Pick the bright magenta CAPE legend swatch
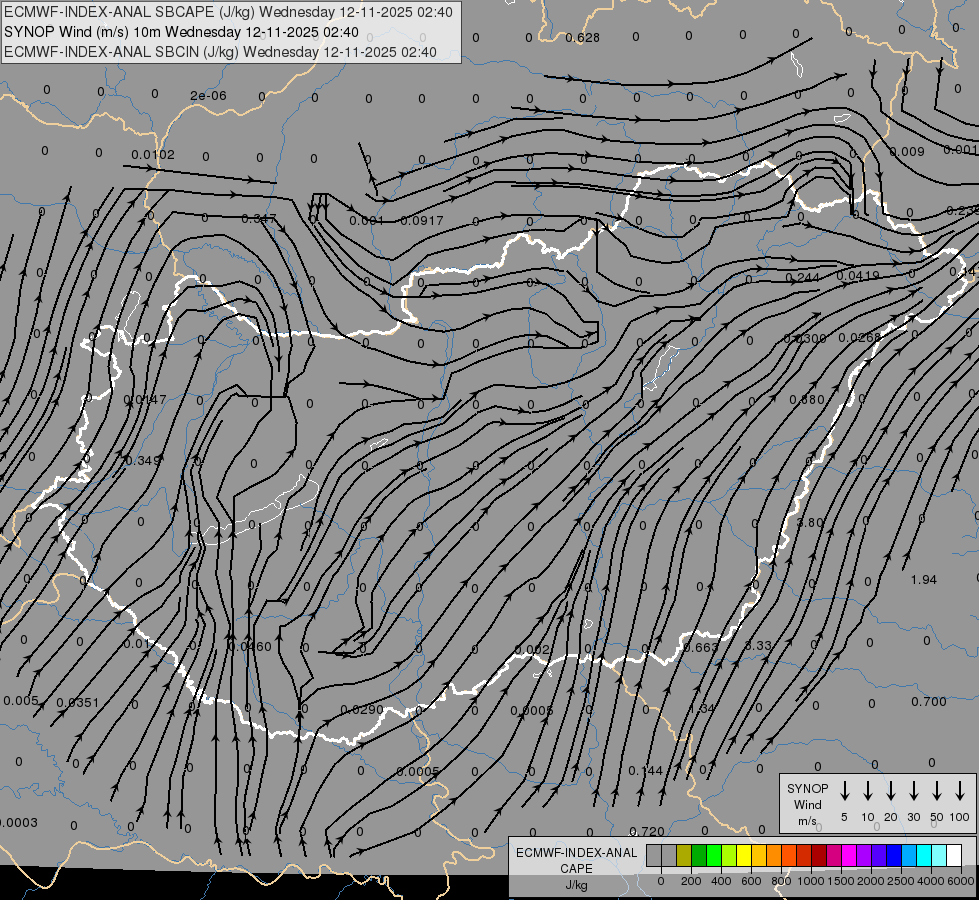979x900 pixels. [x=849, y=855]
